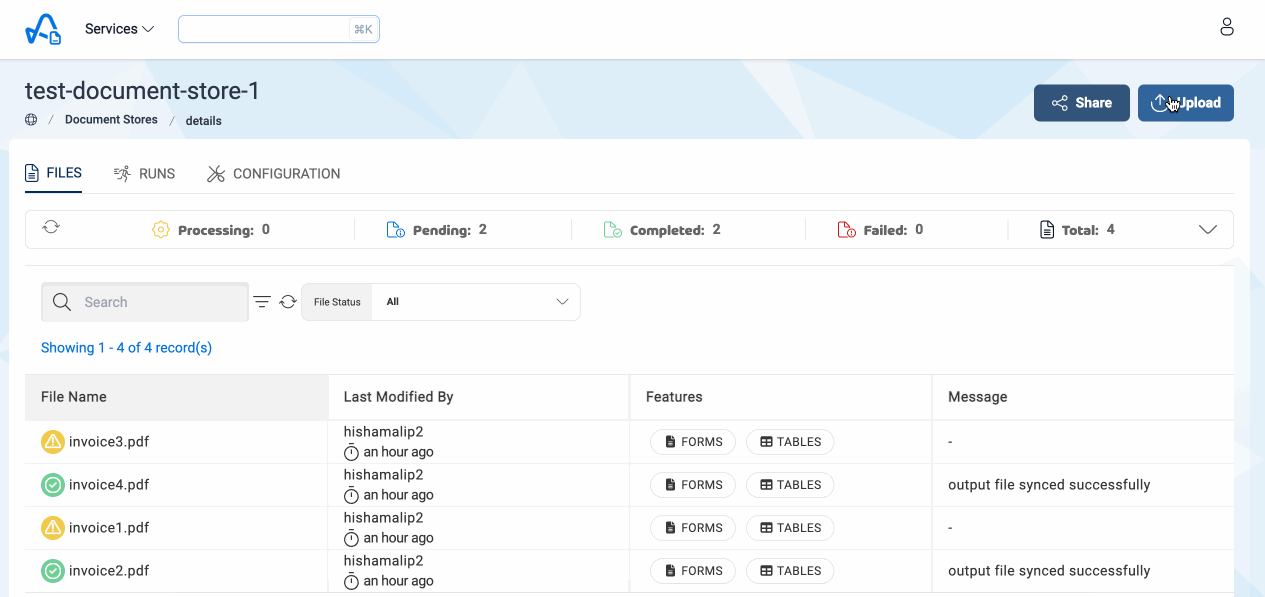Viewport: 1265px width, 597px height.
Task: Switch to the RUNS tab
Action: 144,174
